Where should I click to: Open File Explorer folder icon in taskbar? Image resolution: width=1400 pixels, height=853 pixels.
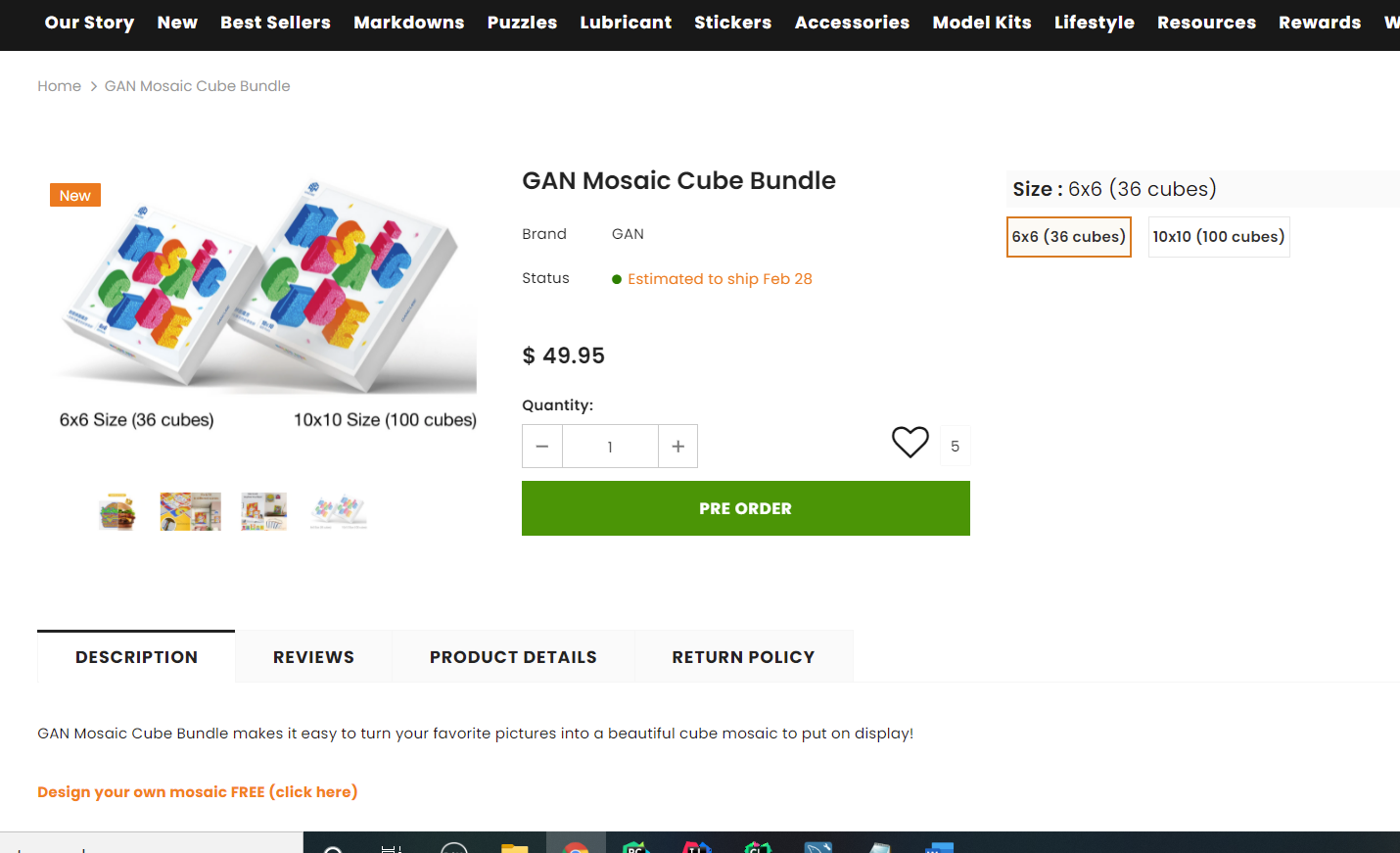click(514, 847)
